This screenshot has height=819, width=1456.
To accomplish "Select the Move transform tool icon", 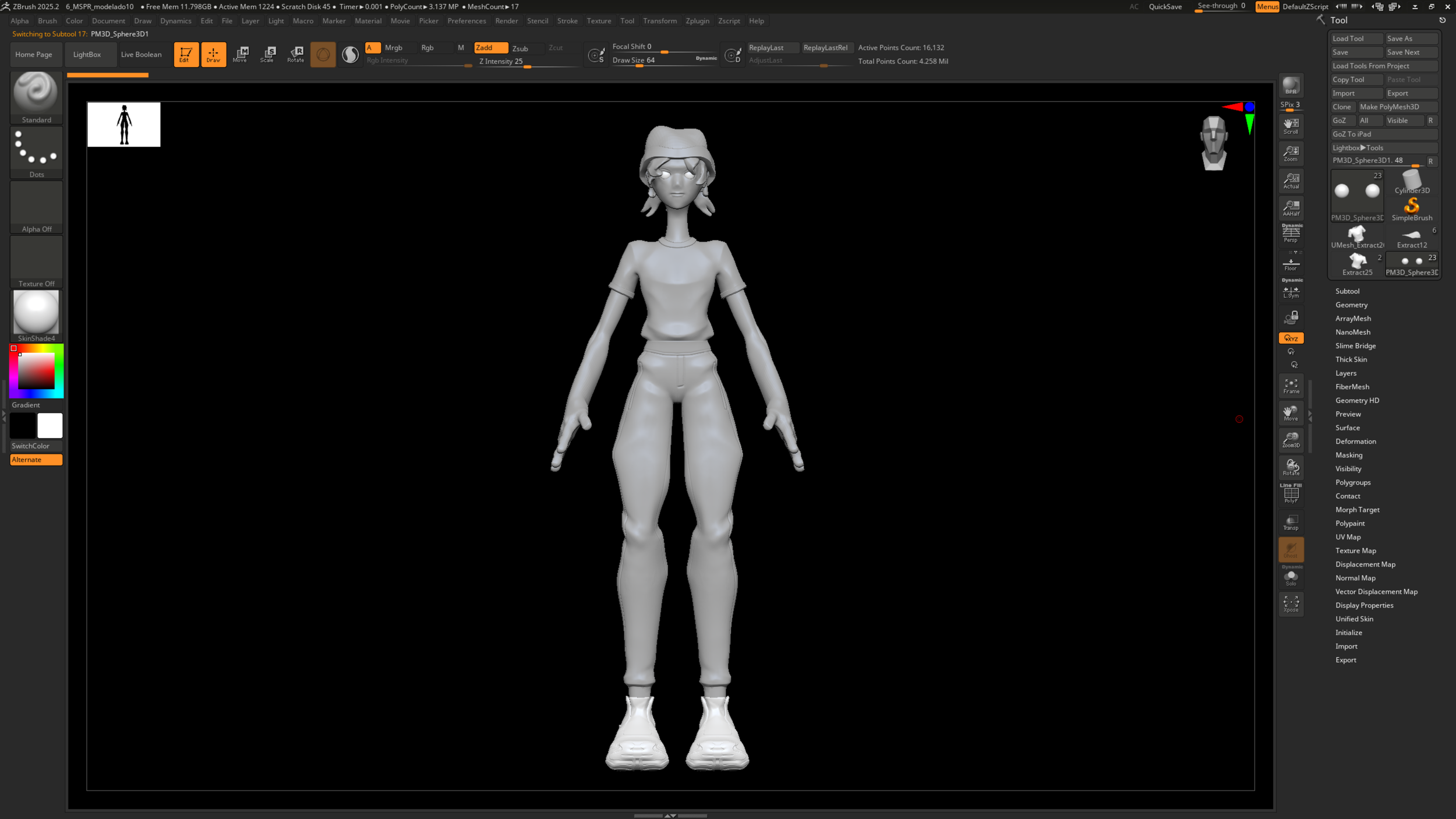I will coord(240,54).
